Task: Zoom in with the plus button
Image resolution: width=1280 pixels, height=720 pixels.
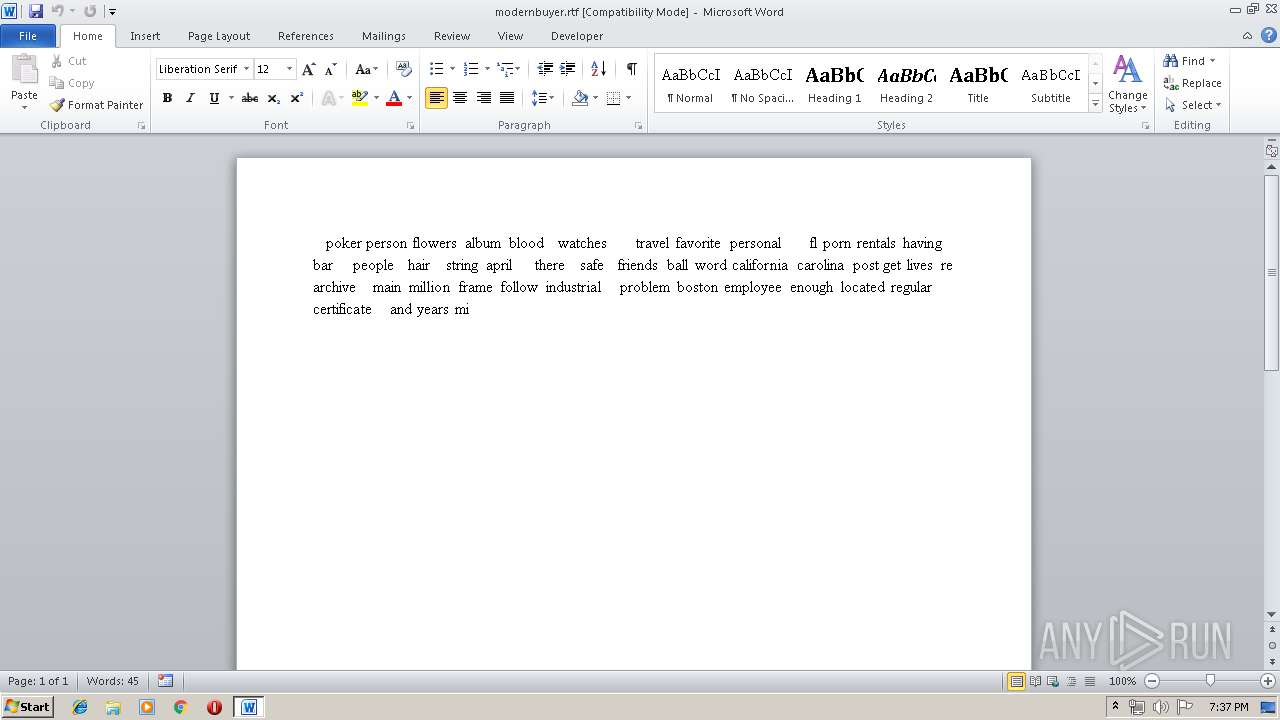Action: (1268, 681)
